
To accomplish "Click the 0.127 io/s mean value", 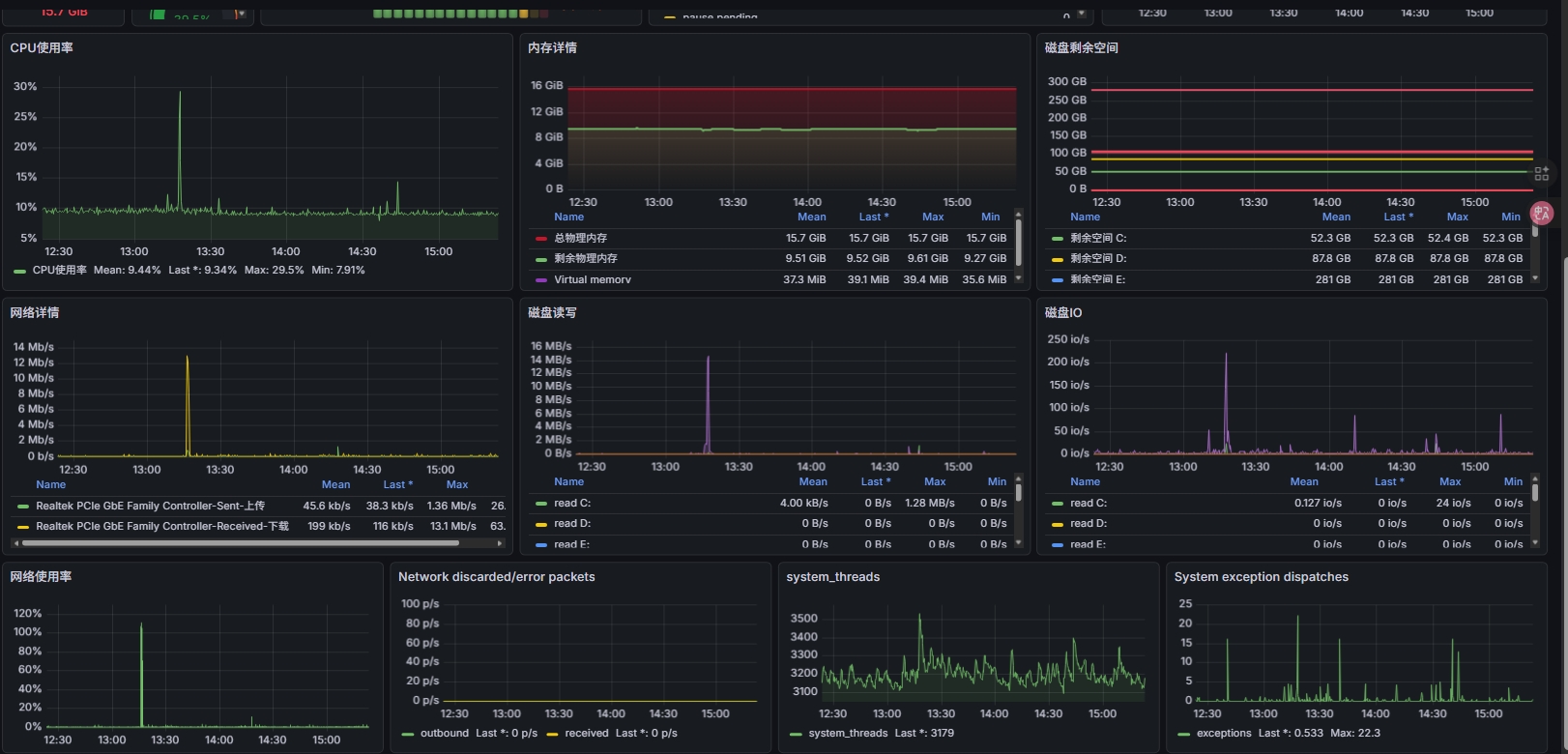I will point(1318,503).
